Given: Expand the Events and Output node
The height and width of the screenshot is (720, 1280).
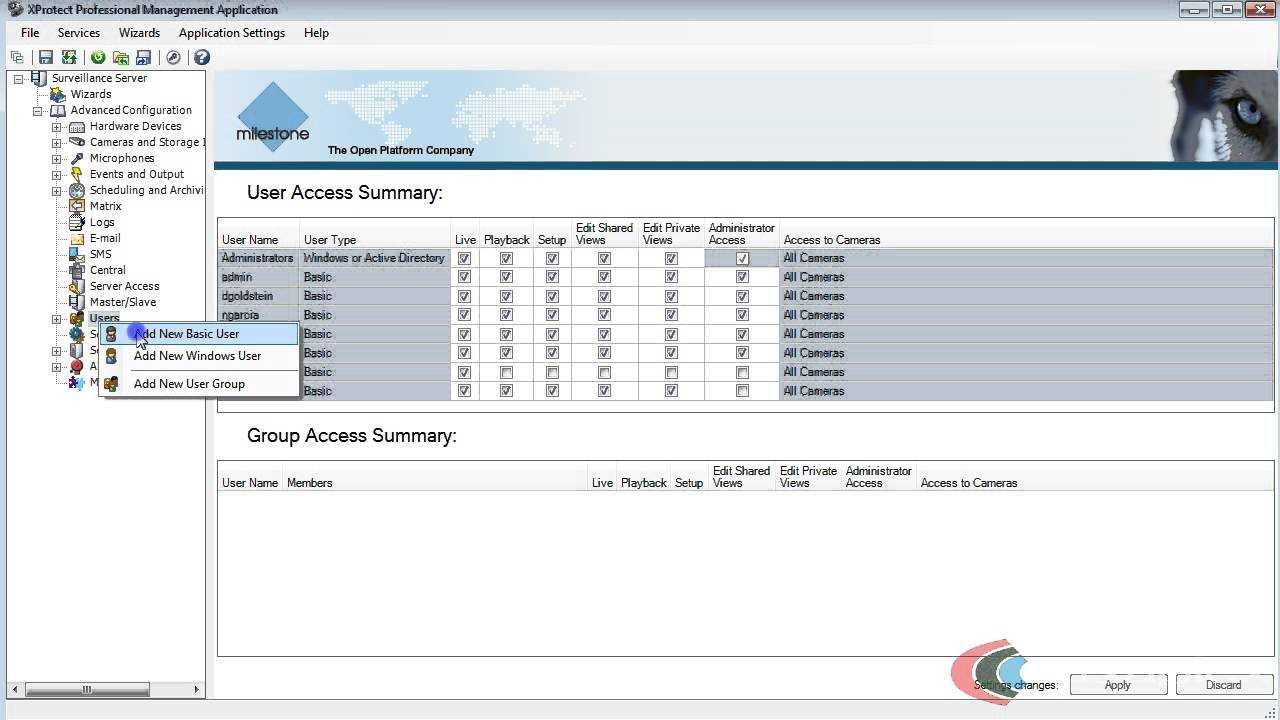Looking at the screenshot, I should pos(57,175).
